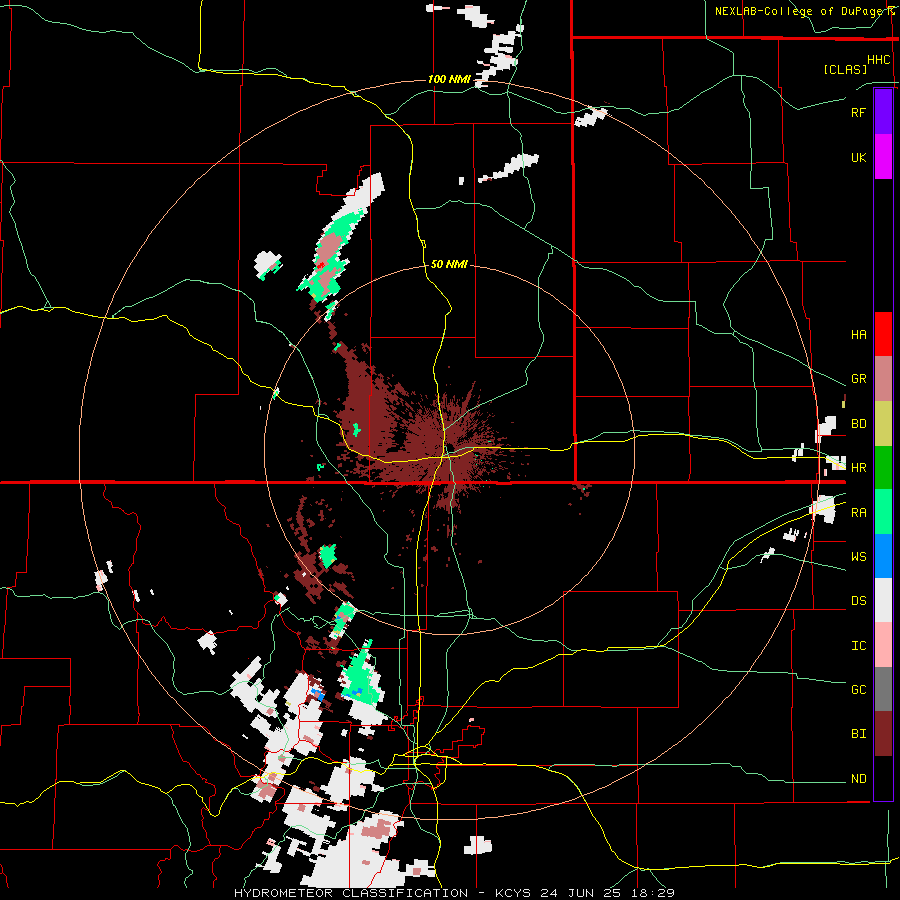Viewport: 900px width, 900px height.
Task: Click the 'DS' legend label
Action: coord(858,601)
